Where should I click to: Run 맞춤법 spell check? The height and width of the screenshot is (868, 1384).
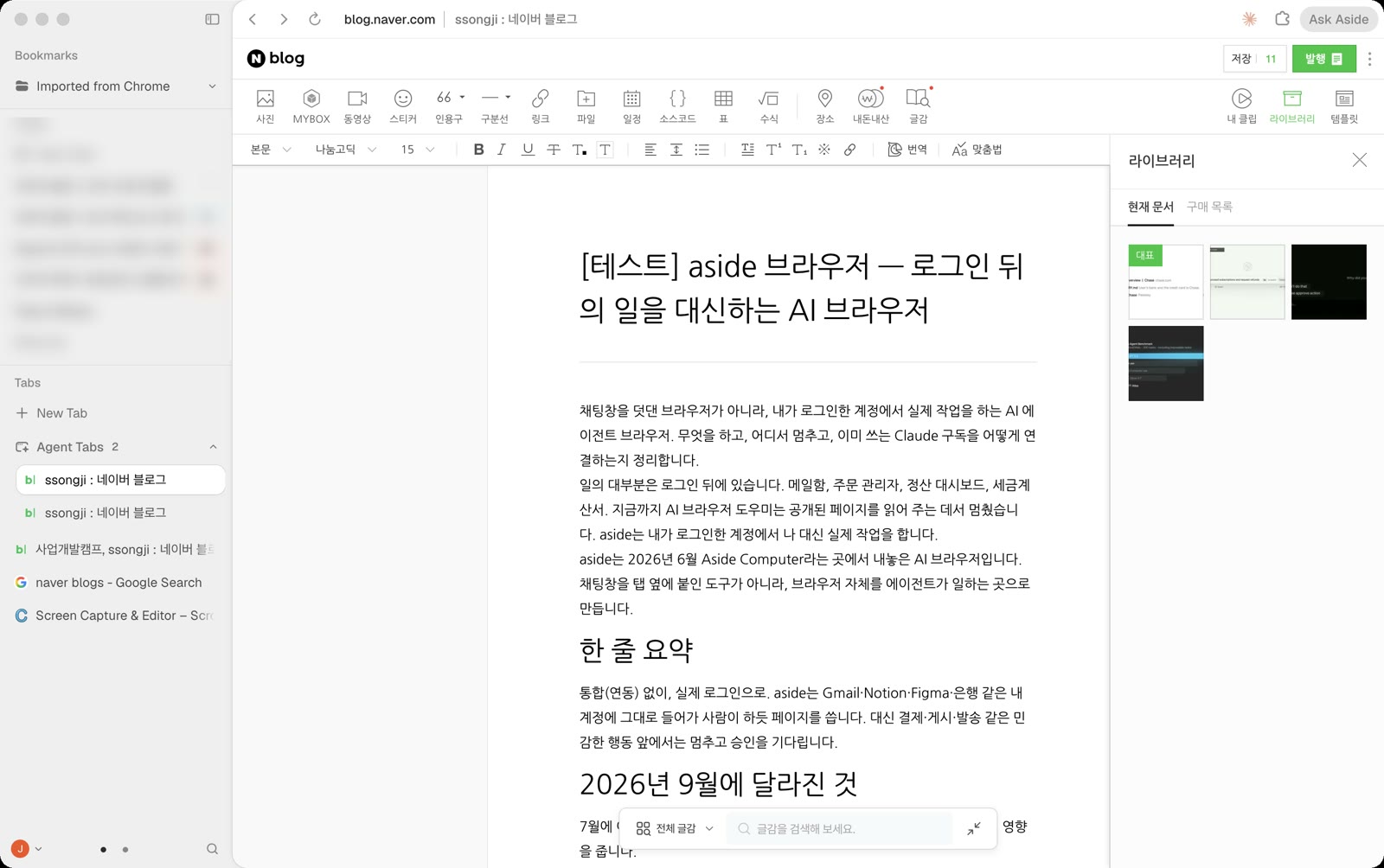coord(977,150)
